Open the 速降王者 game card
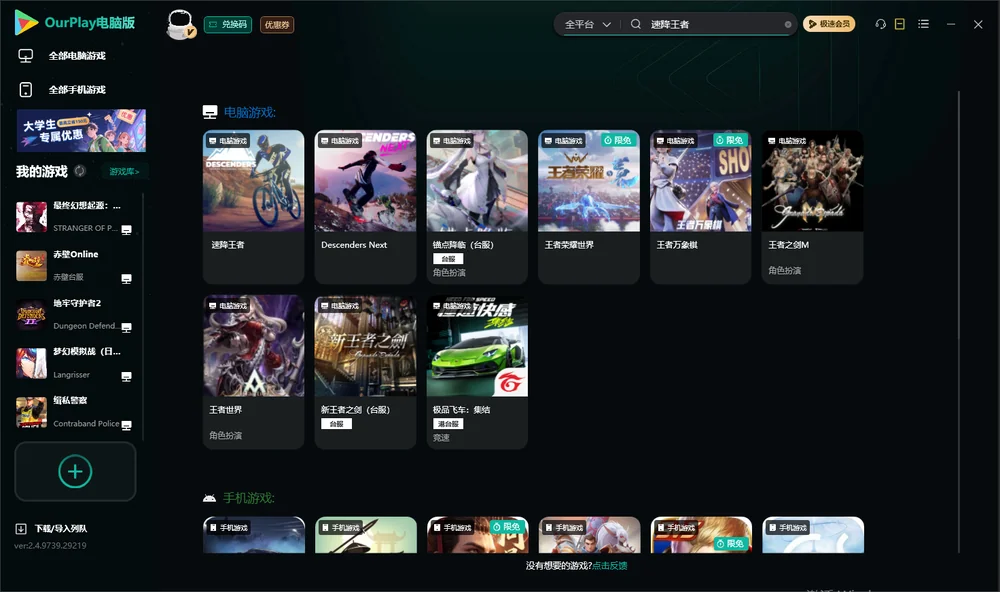Image resolution: width=1000 pixels, height=592 pixels. click(x=254, y=207)
